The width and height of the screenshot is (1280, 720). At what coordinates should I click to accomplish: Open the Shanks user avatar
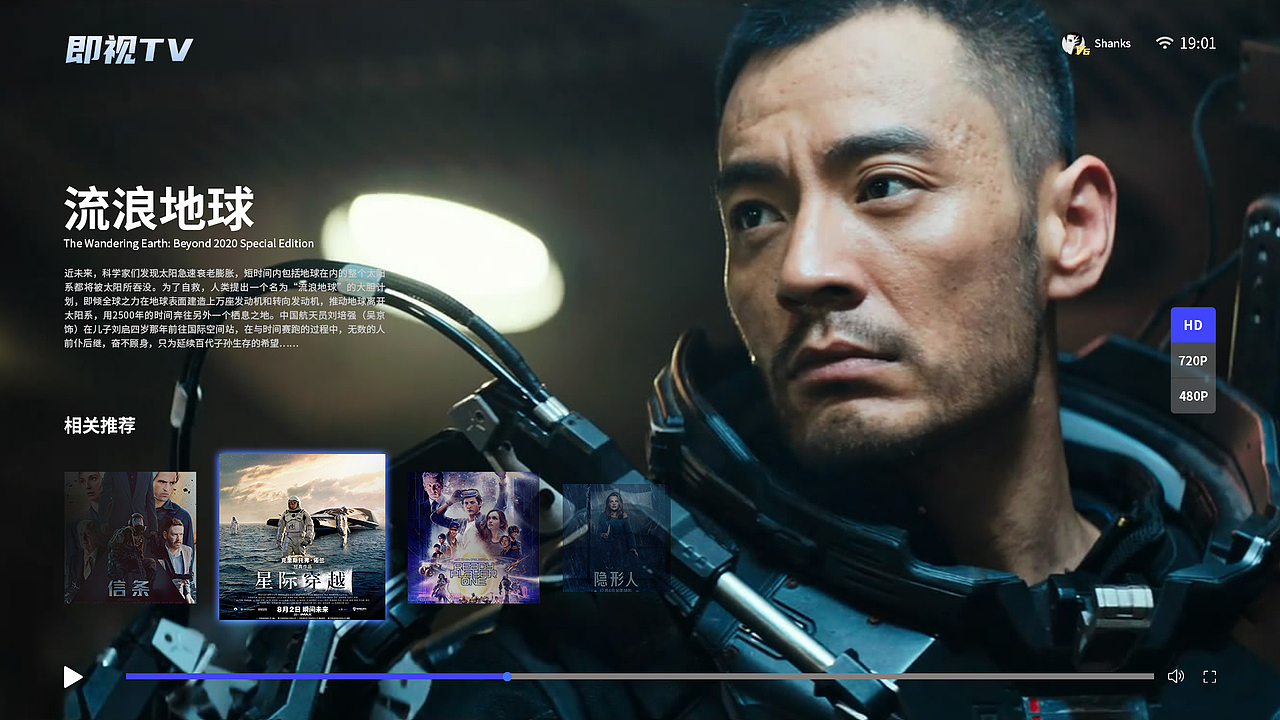coord(1074,43)
